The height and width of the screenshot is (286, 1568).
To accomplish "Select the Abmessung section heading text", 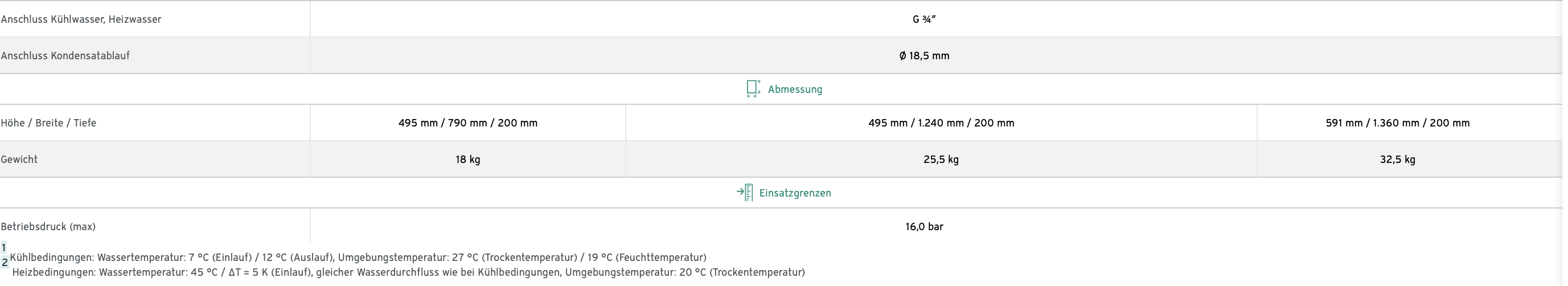I will [795, 89].
